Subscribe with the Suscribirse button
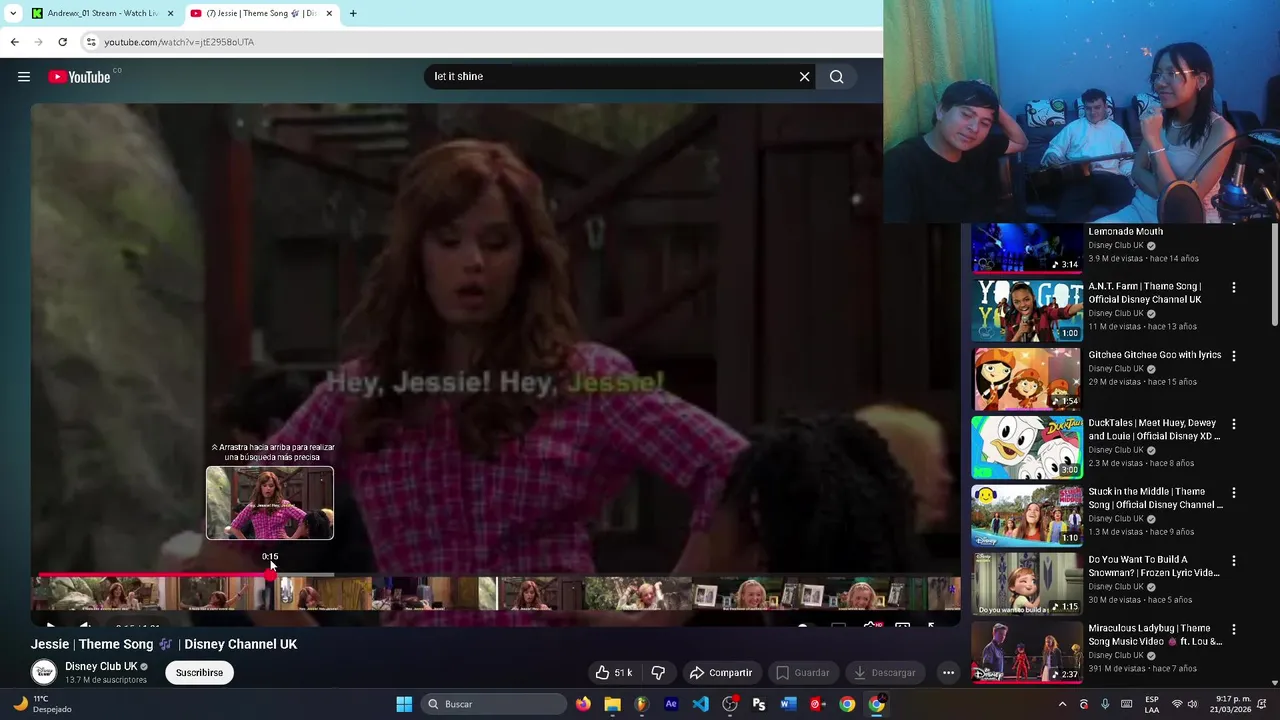This screenshot has height=720, width=1280. click(x=199, y=673)
